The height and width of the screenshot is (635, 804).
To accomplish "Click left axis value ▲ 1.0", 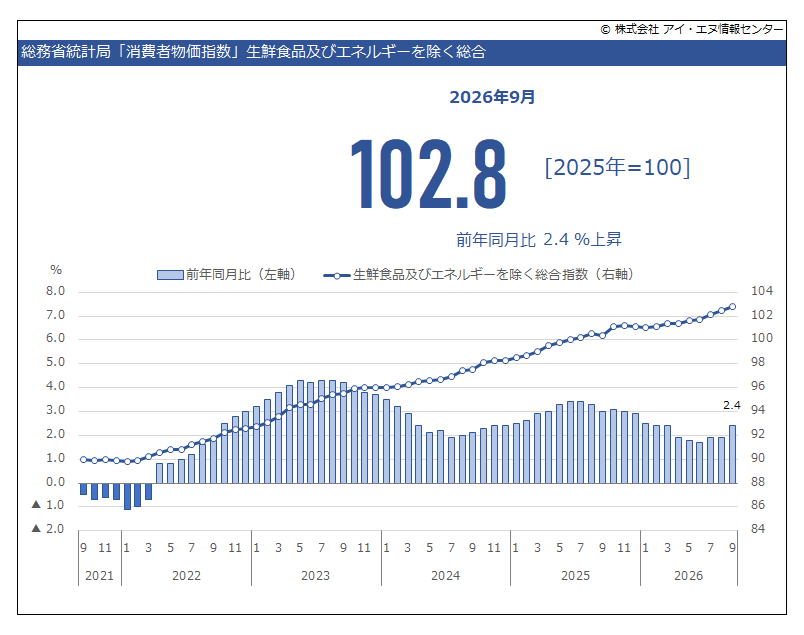I will tap(48, 505).
